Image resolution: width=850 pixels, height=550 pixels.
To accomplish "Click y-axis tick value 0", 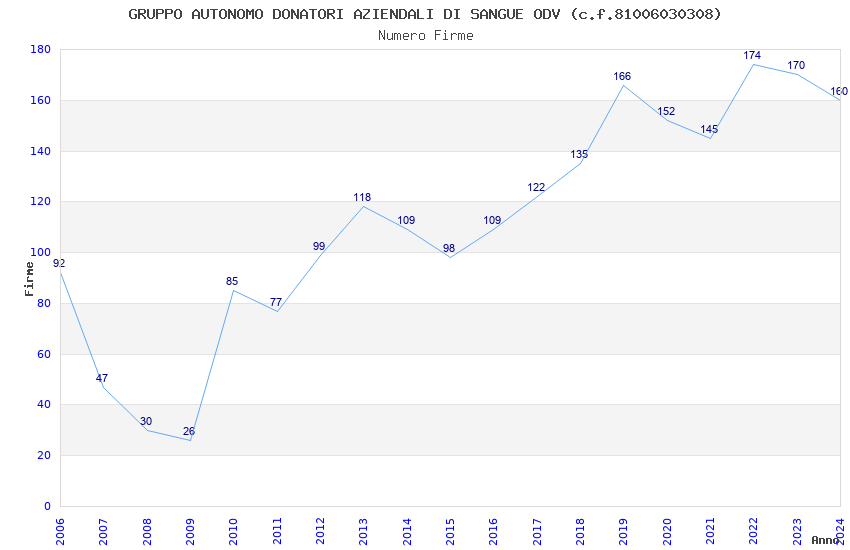I will (48, 506).
